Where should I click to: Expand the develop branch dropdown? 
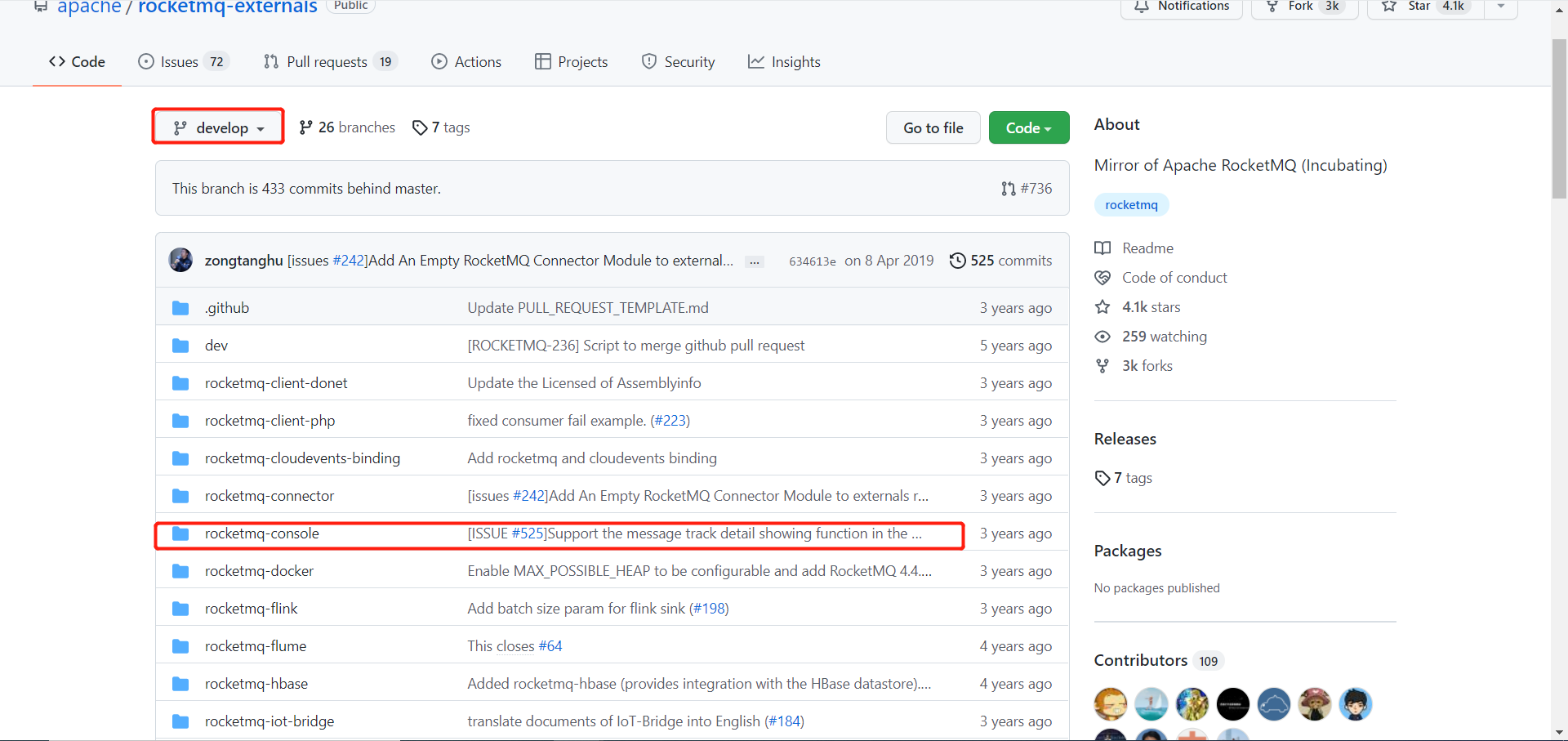tap(218, 127)
